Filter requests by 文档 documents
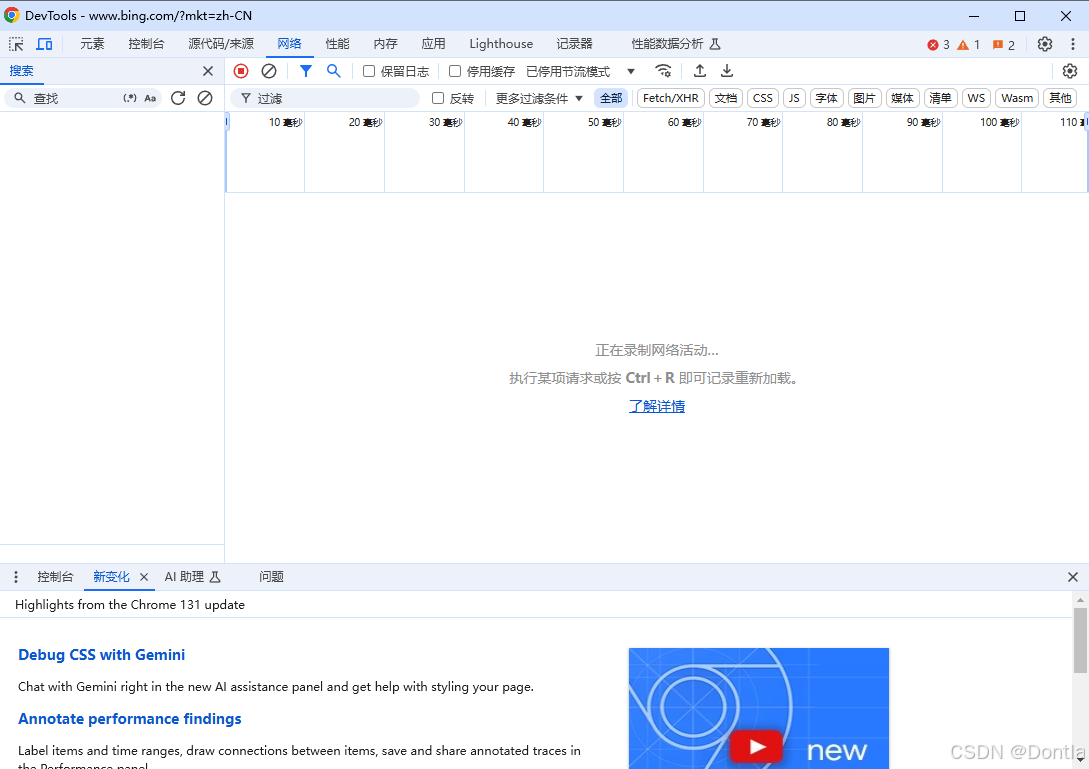Image resolution: width=1089 pixels, height=769 pixels. click(726, 98)
